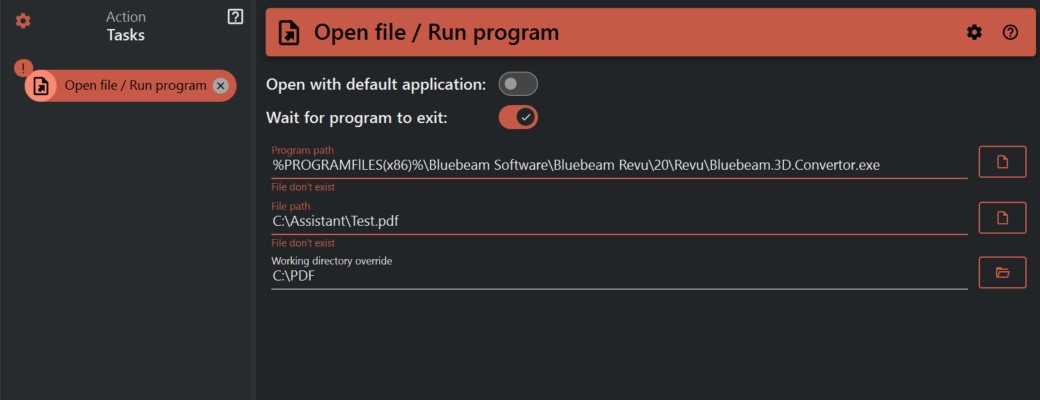Select the Open file / Run program task

tap(131, 86)
